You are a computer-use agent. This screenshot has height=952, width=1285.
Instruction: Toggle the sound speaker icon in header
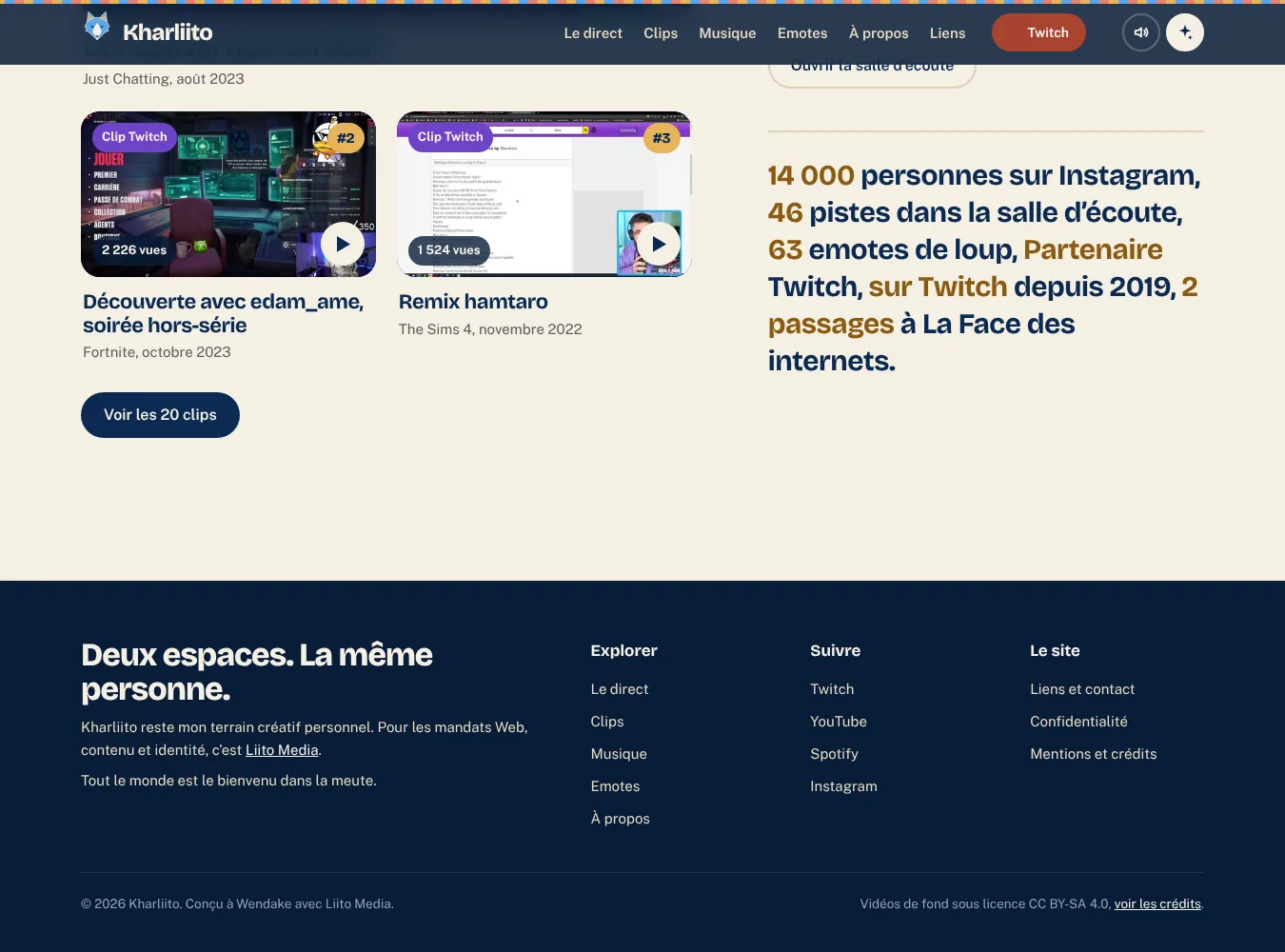pos(1141,32)
